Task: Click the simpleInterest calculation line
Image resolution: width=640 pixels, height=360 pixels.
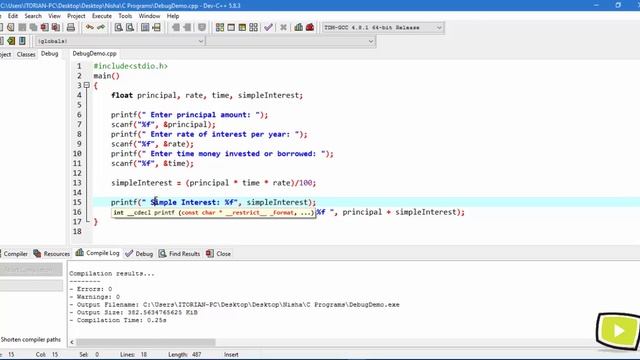Action: click(x=213, y=183)
